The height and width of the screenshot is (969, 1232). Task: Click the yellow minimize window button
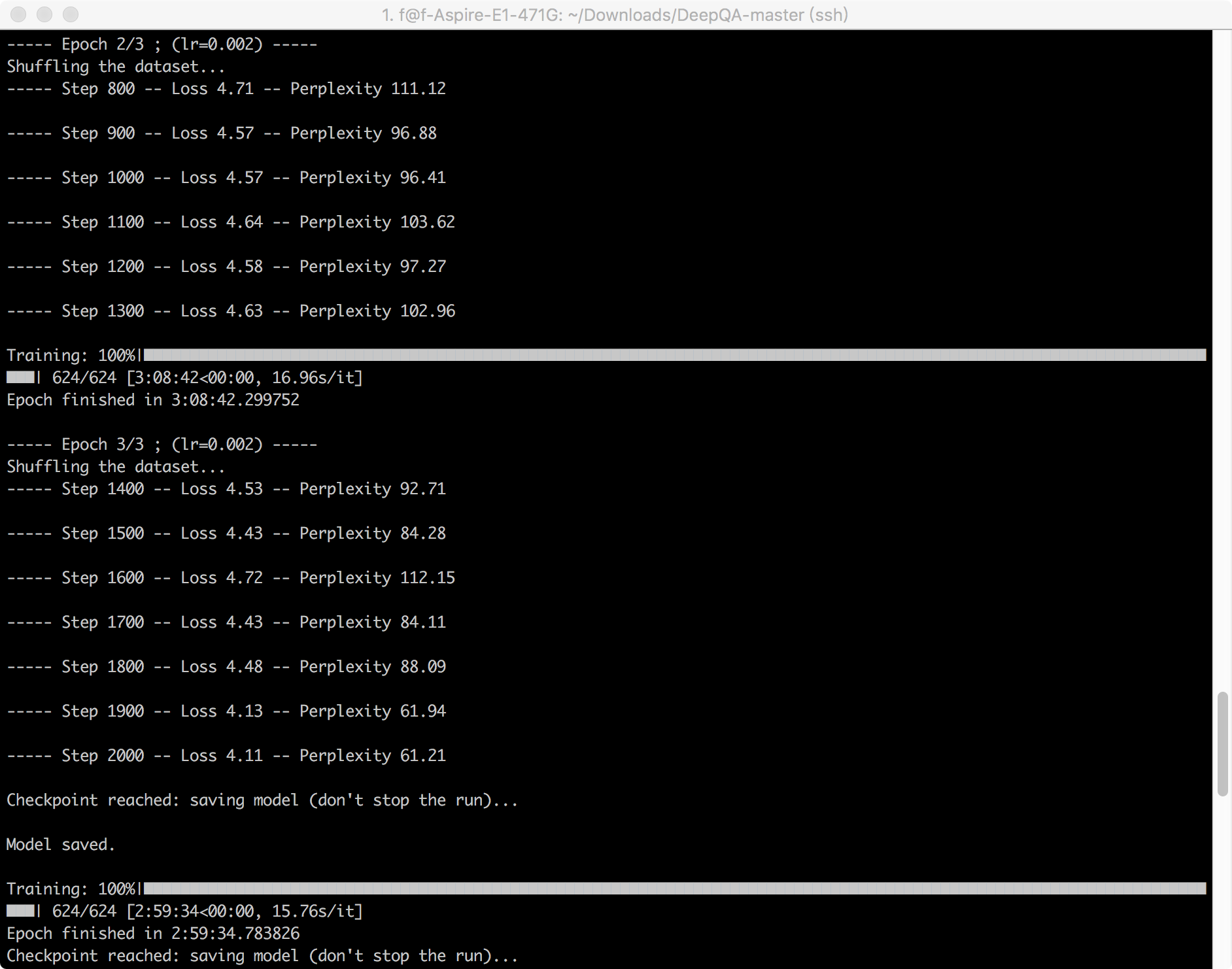[44, 14]
